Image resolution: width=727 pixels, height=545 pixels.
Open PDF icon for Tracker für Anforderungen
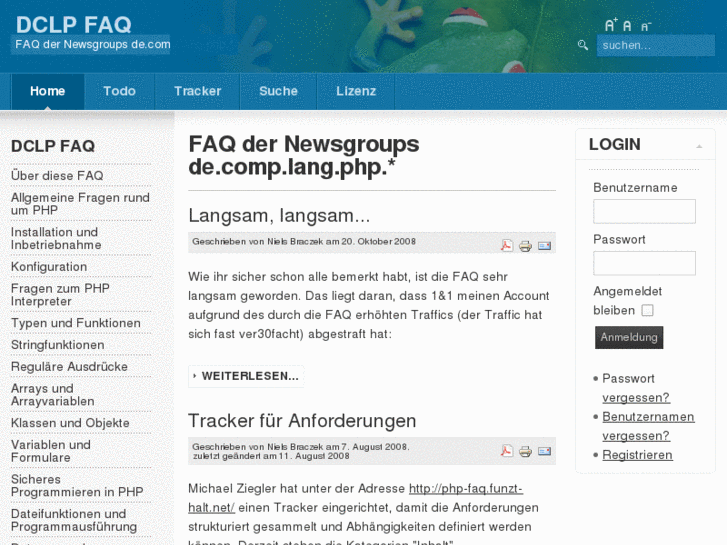tap(507, 451)
